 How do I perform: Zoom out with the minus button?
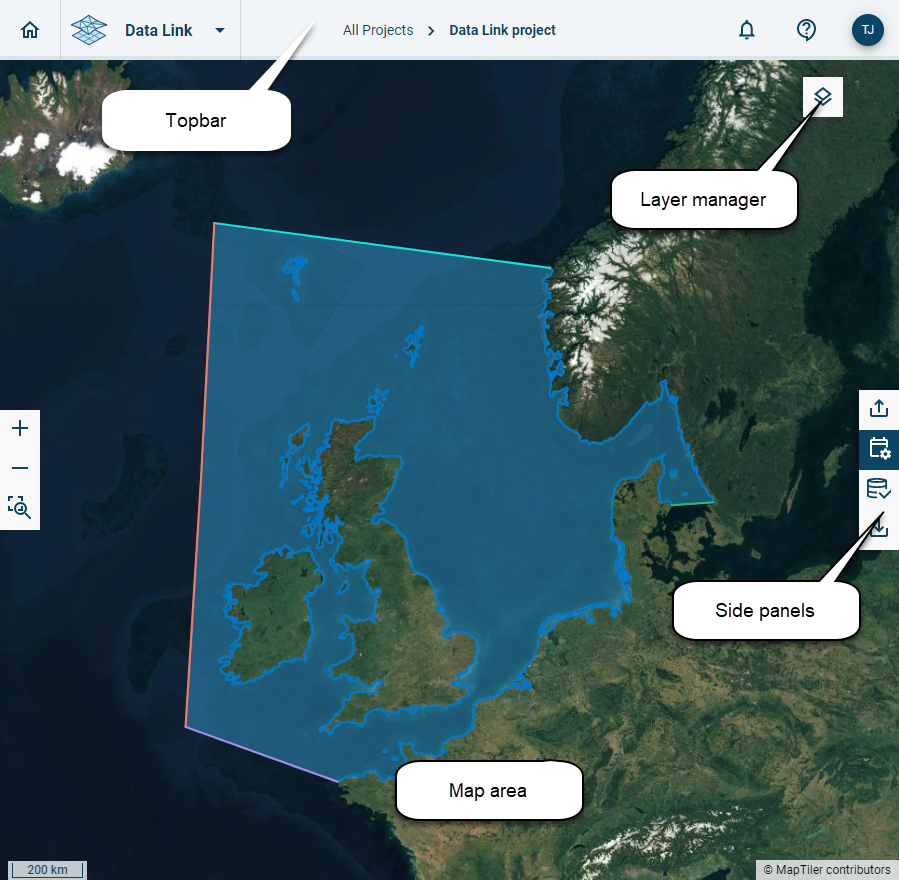coord(20,469)
